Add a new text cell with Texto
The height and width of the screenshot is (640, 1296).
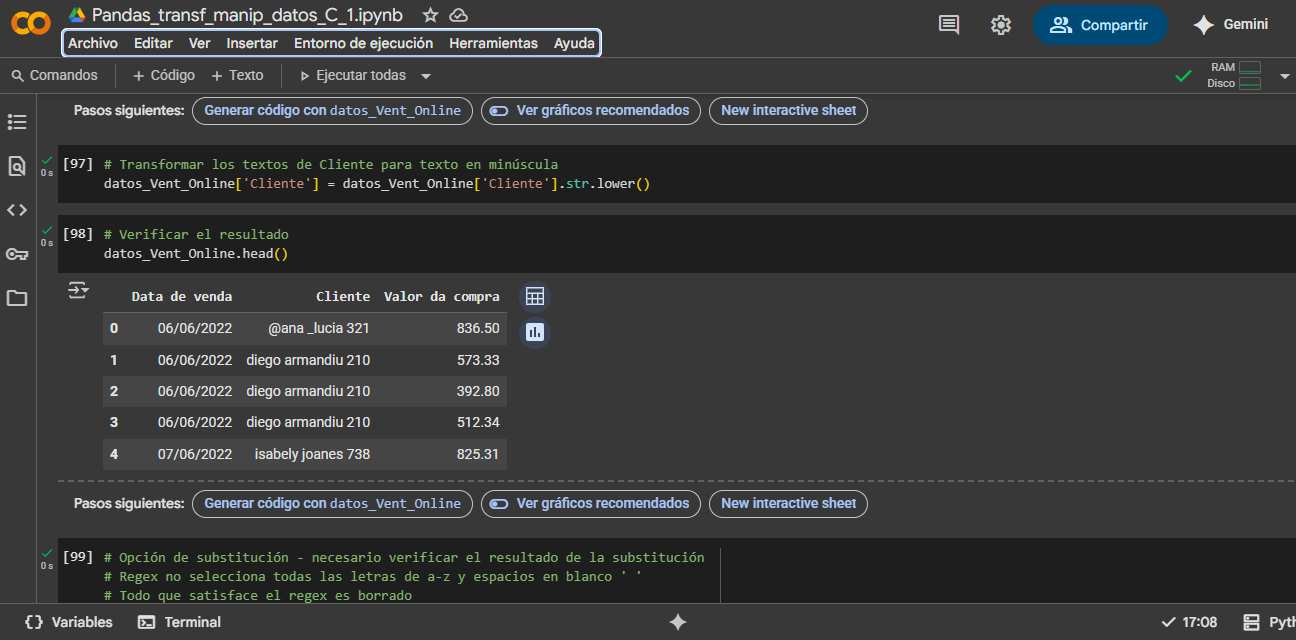click(x=237, y=76)
